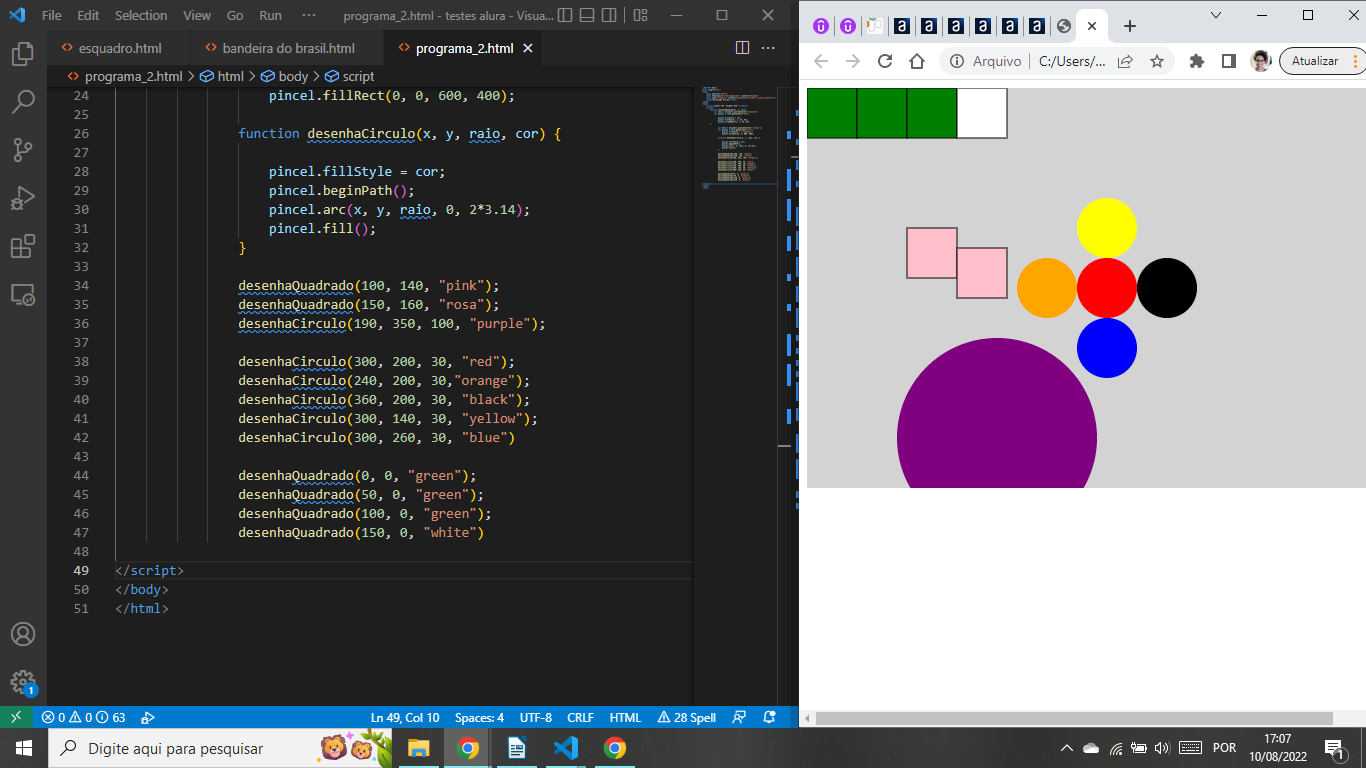
Task: Change end of line sequence CRLF
Action: [x=580, y=717]
